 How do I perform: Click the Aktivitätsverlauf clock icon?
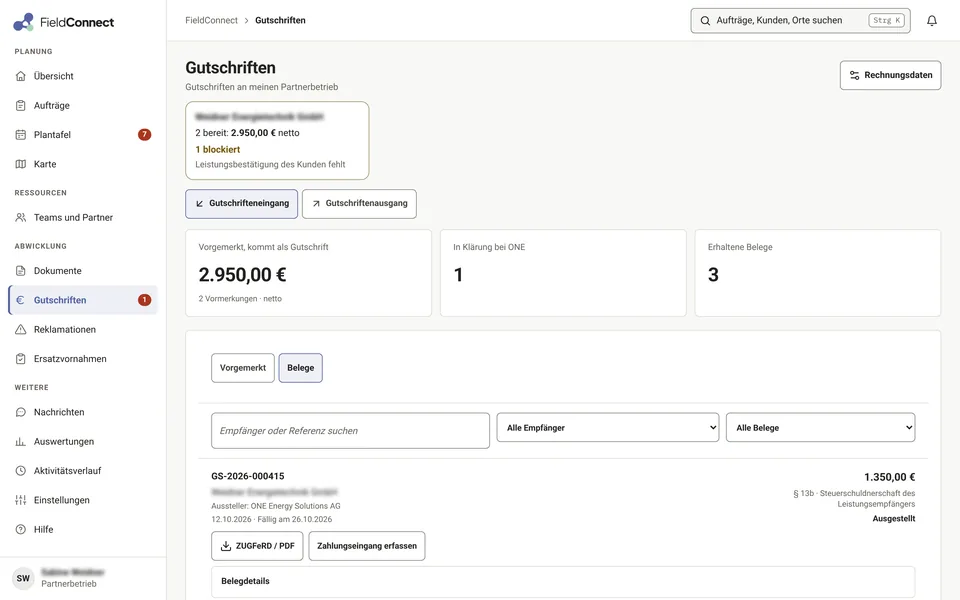21,471
